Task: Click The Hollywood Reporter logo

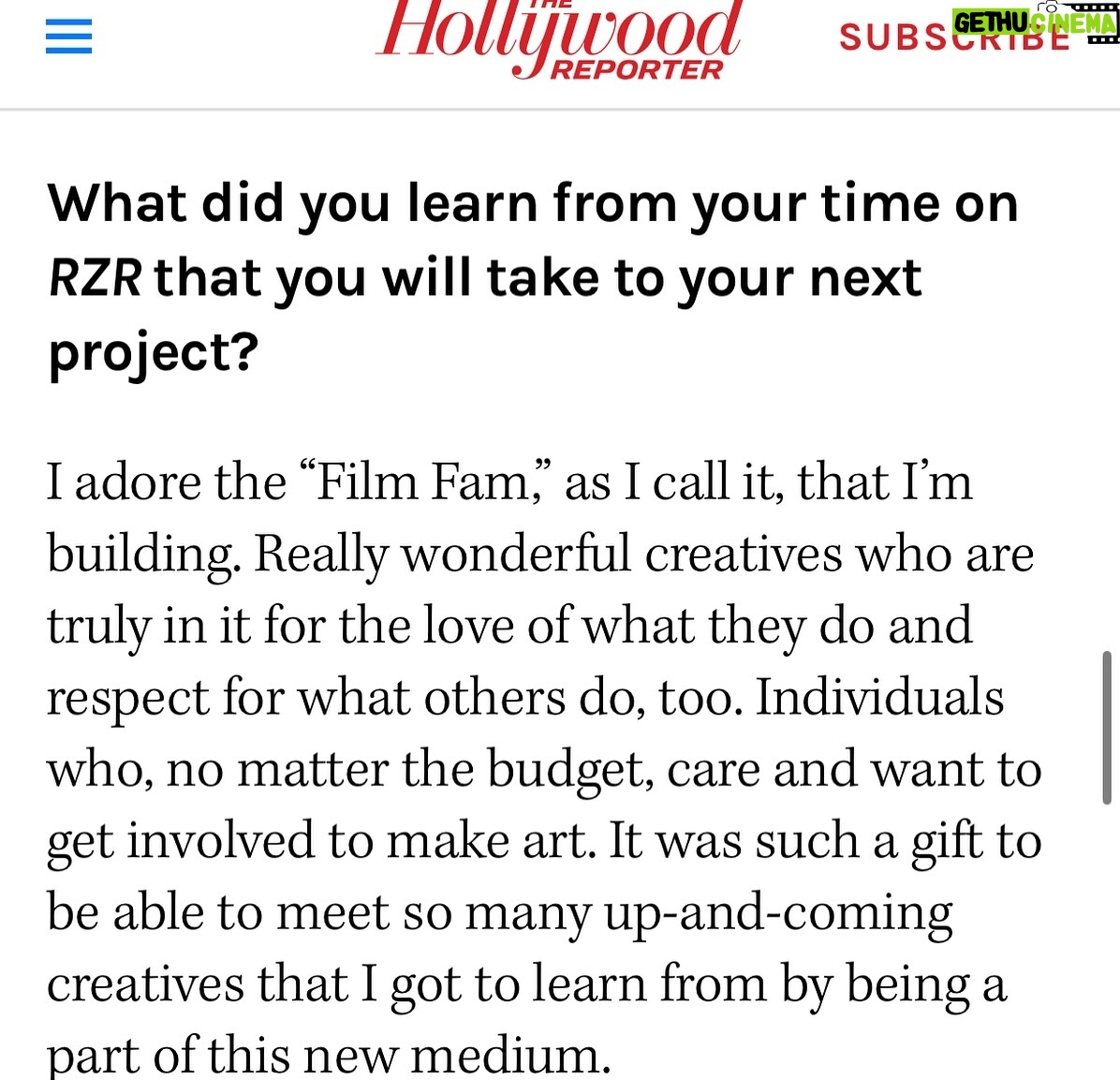Action: (558, 39)
